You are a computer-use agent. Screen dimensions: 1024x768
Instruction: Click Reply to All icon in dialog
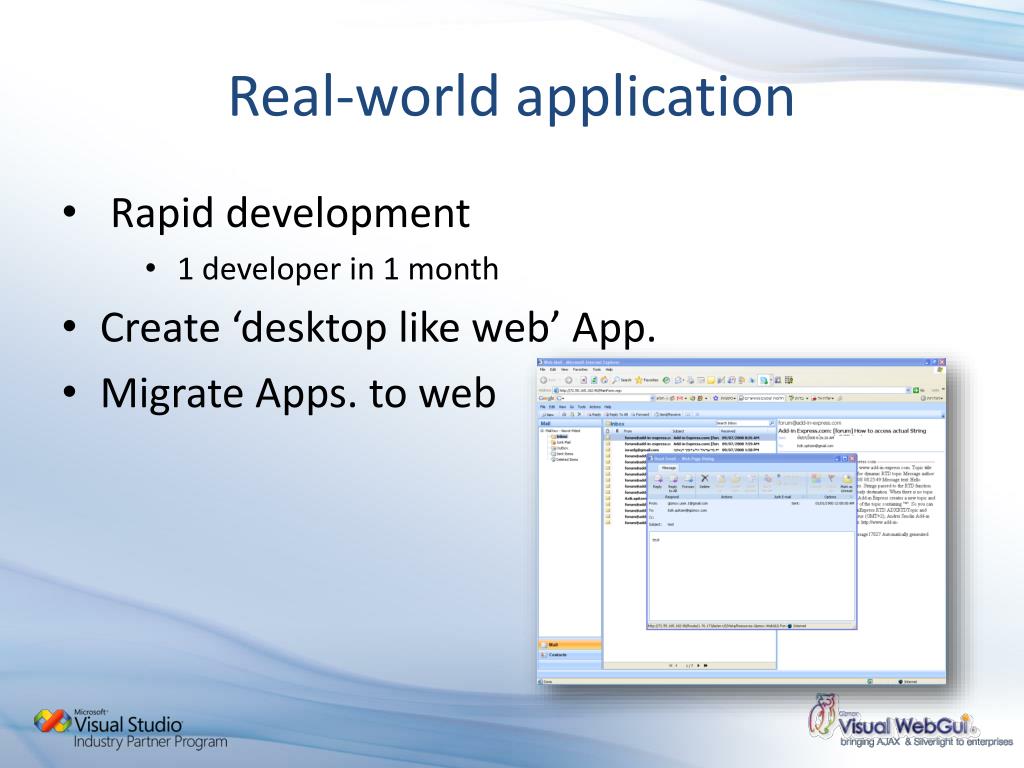(x=673, y=482)
